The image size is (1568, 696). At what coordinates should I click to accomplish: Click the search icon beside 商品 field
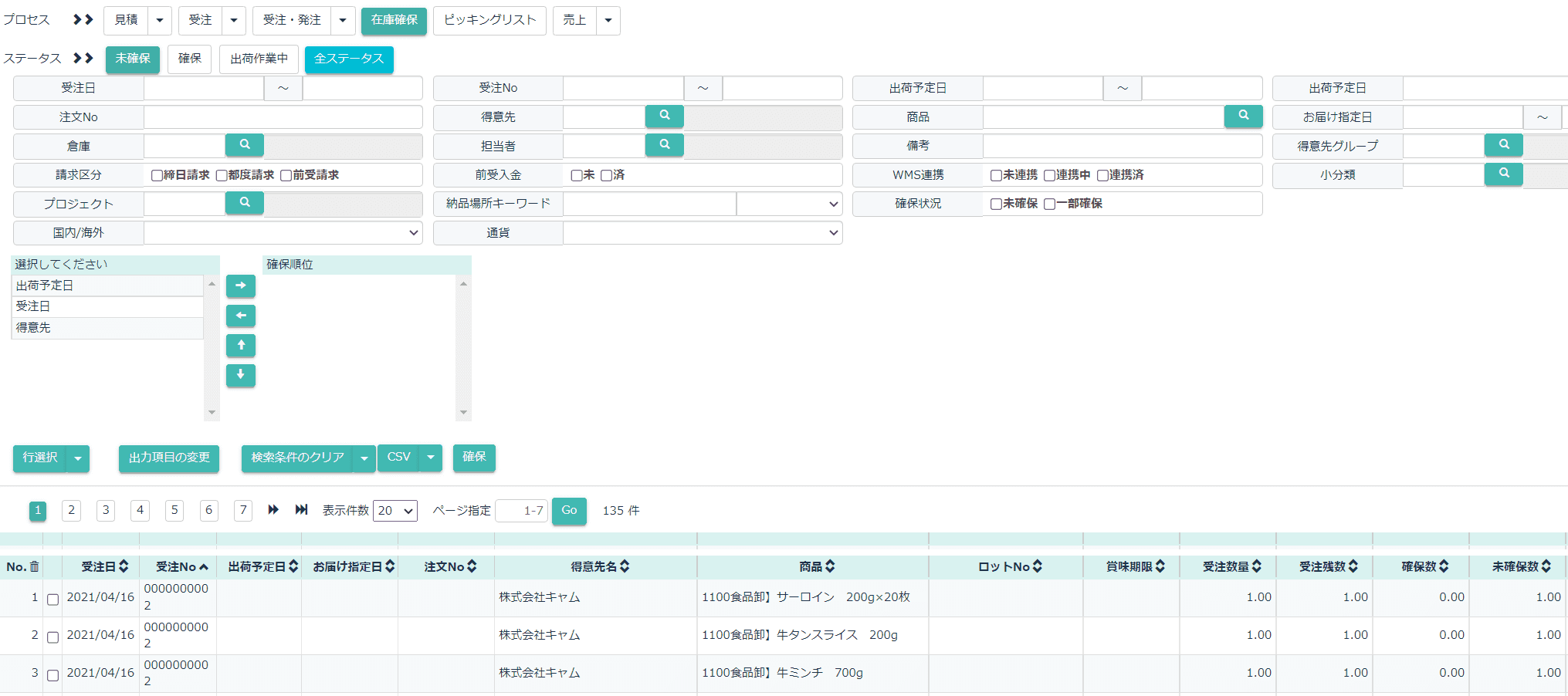point(1243,116)
